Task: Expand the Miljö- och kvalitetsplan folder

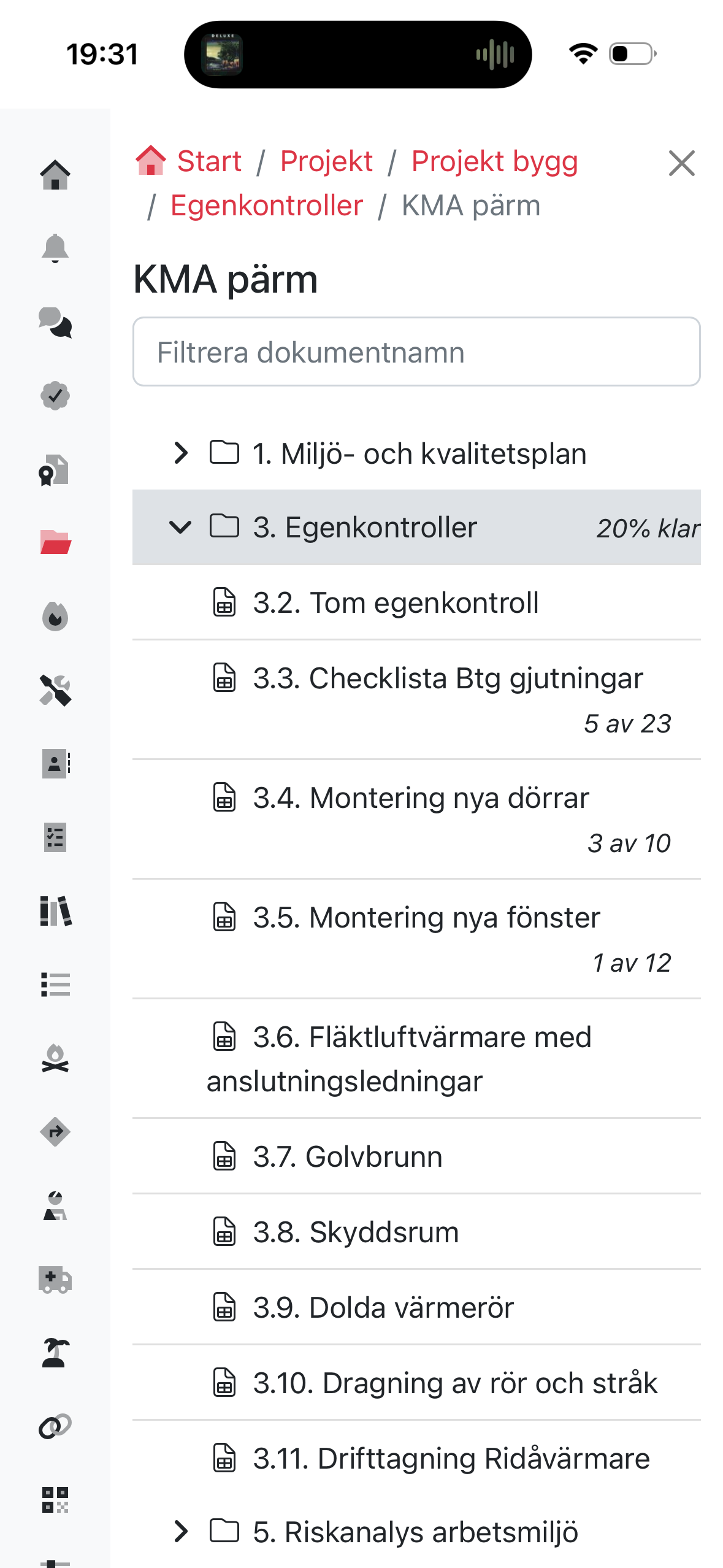Action: (181, 453)
